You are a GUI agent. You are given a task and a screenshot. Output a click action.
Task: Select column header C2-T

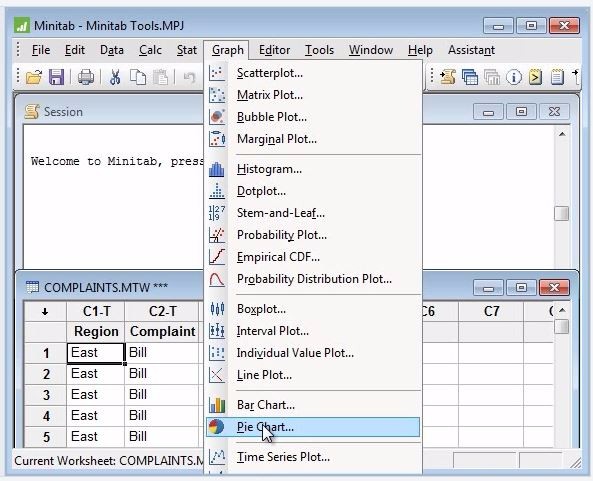162,312
